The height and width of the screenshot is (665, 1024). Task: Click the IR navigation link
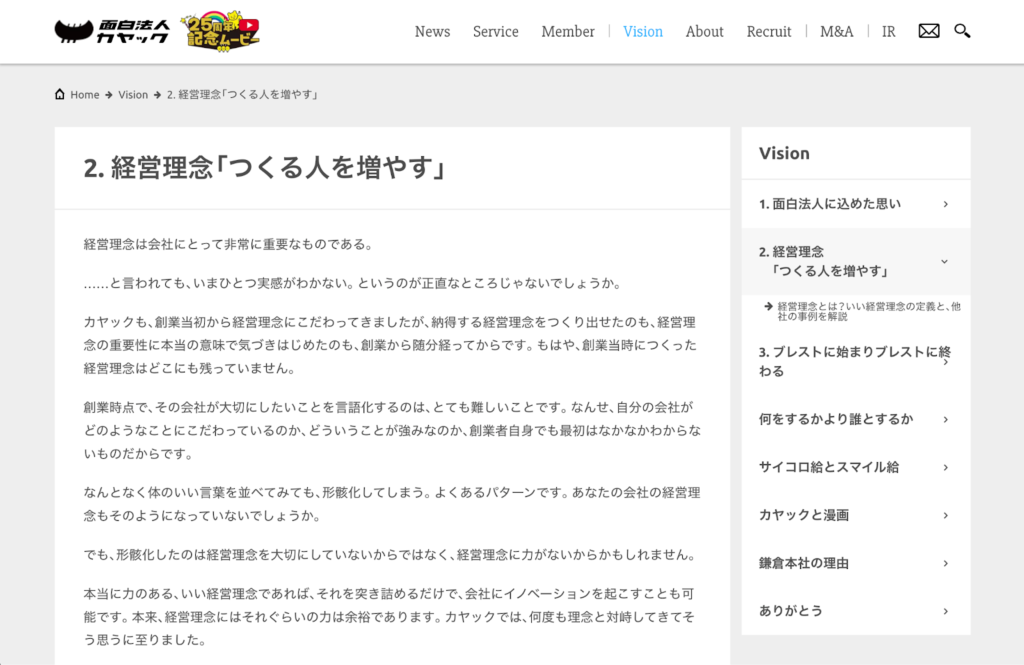888,31
